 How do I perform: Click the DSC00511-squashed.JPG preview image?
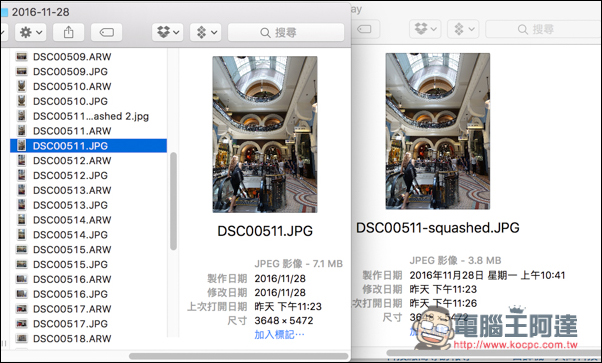pos(438,131)
